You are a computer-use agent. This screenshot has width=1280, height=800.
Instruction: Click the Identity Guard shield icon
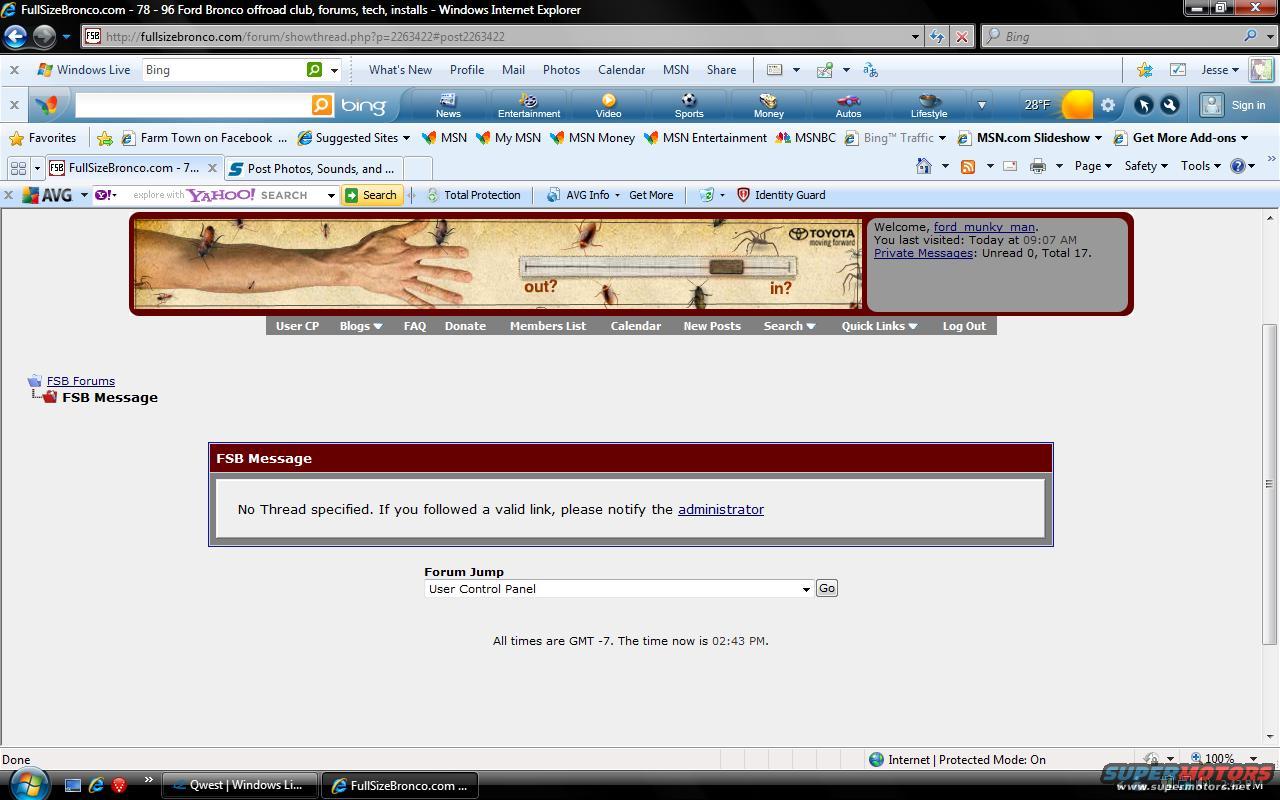tap(743, 195)
